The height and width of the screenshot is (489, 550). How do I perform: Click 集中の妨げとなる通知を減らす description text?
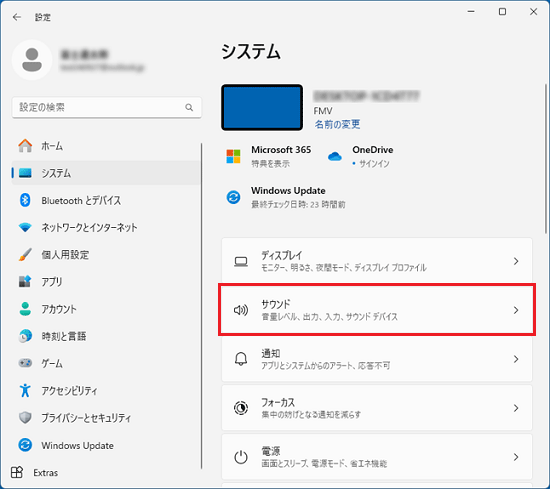(311, 415)
